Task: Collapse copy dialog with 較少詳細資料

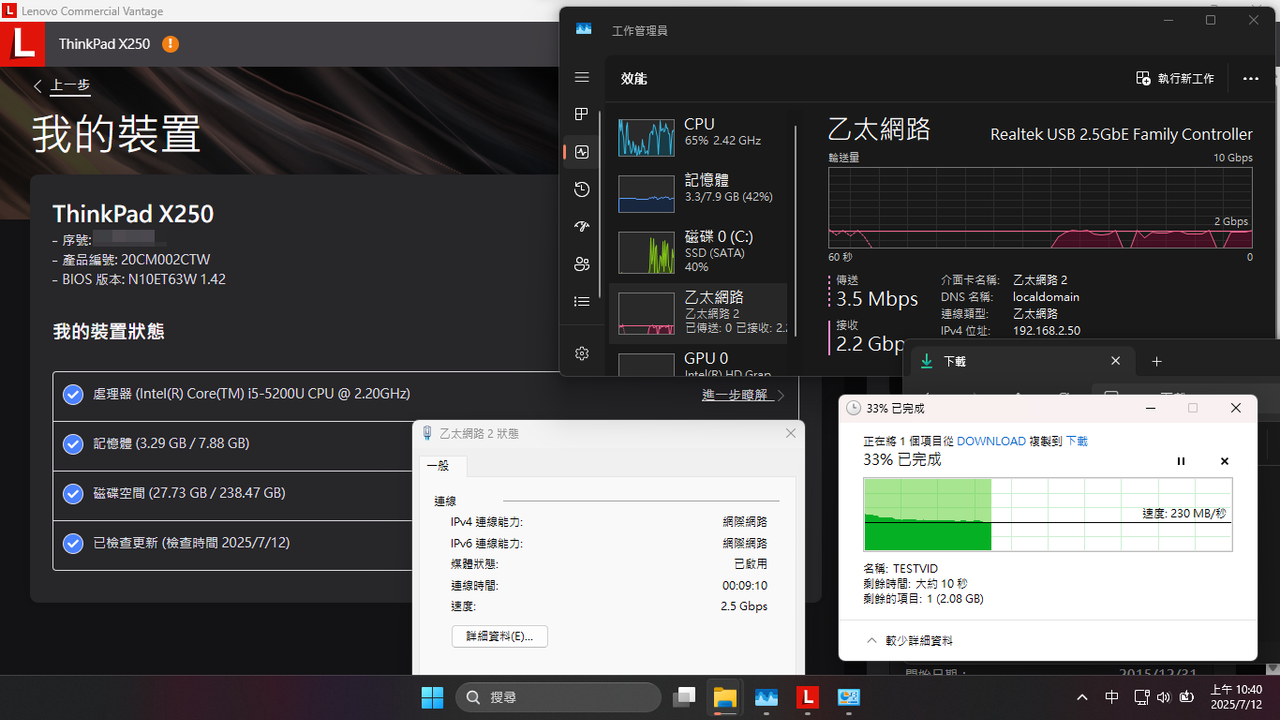Action: point(909,640)
